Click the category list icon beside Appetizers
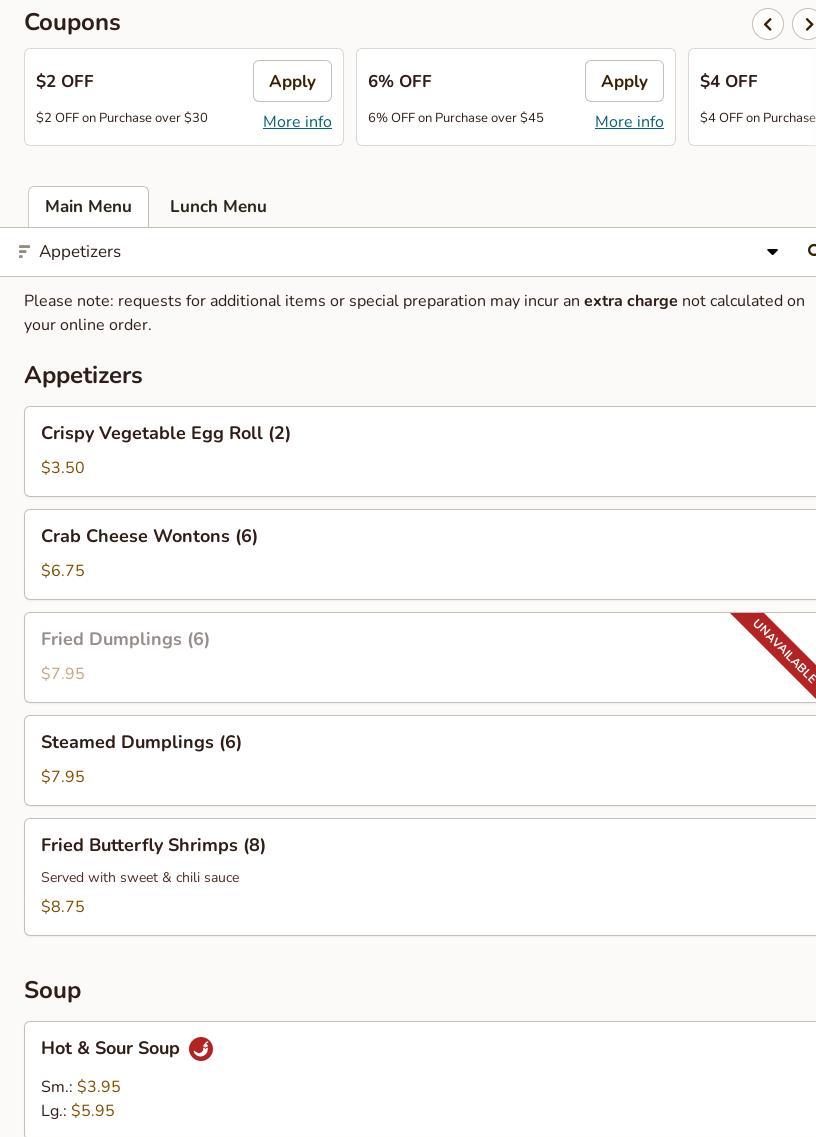The height and width of the screenshot is (1137, 816). pyautogui.click(x=25, y=252)
